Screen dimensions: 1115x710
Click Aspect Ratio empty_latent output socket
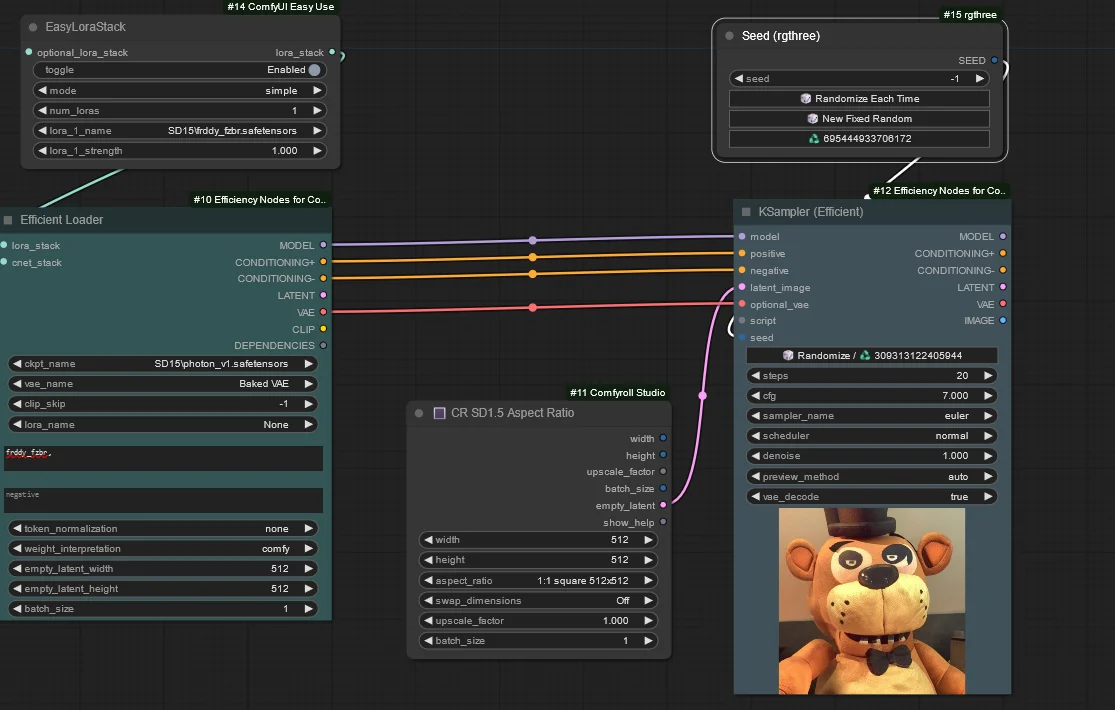663,505
